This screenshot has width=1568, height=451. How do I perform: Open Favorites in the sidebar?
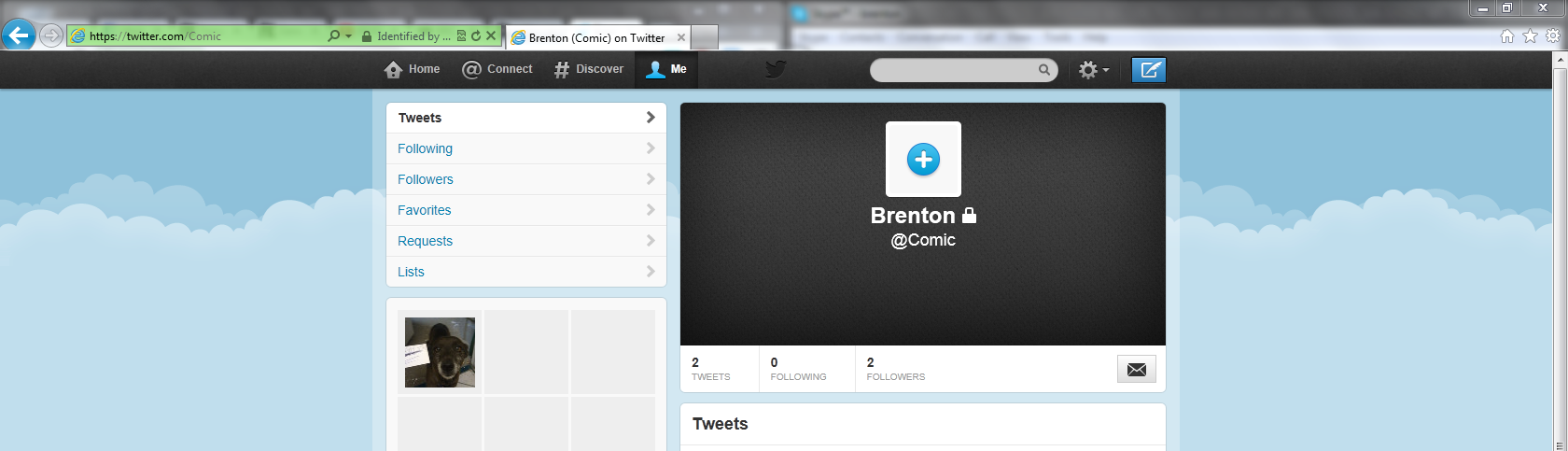click(526, 210)
